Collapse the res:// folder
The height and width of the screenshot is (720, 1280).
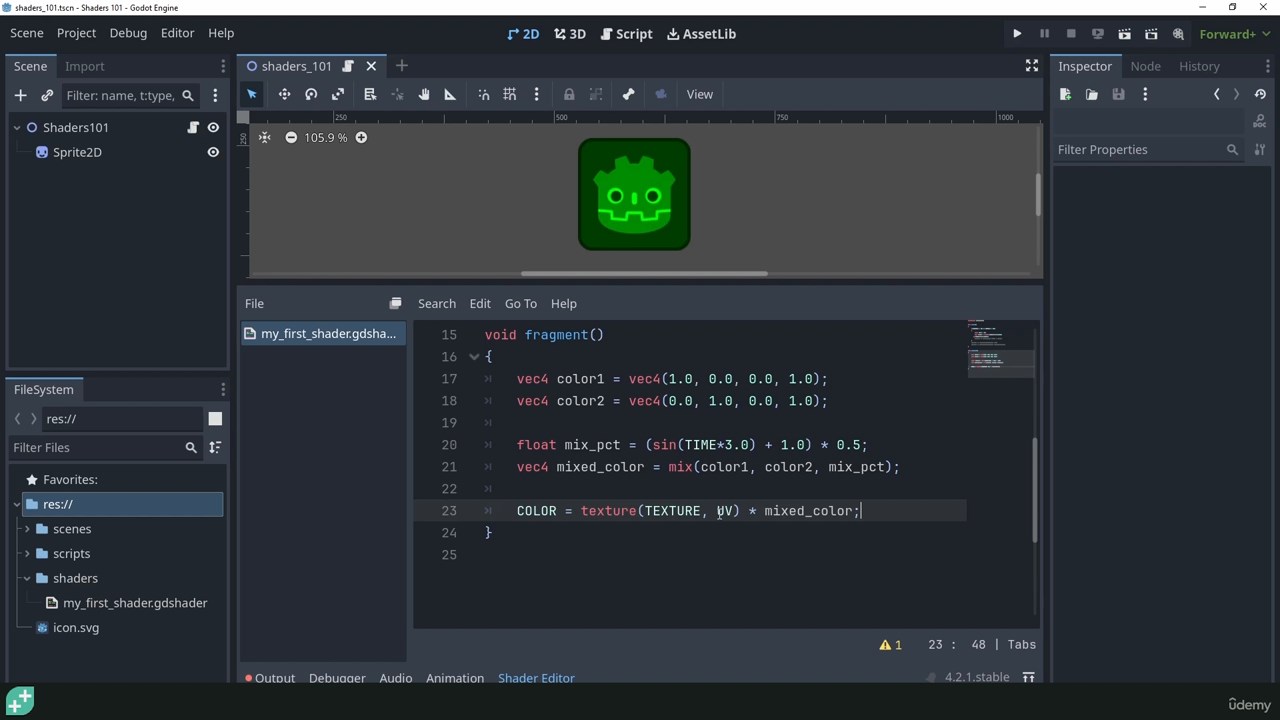[17, 504]
